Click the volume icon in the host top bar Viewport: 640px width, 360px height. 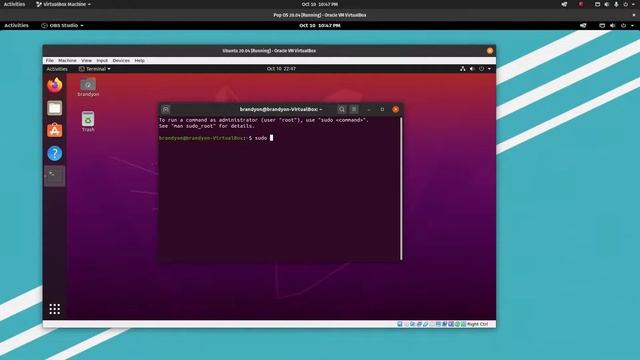click(x=607, y=4)
